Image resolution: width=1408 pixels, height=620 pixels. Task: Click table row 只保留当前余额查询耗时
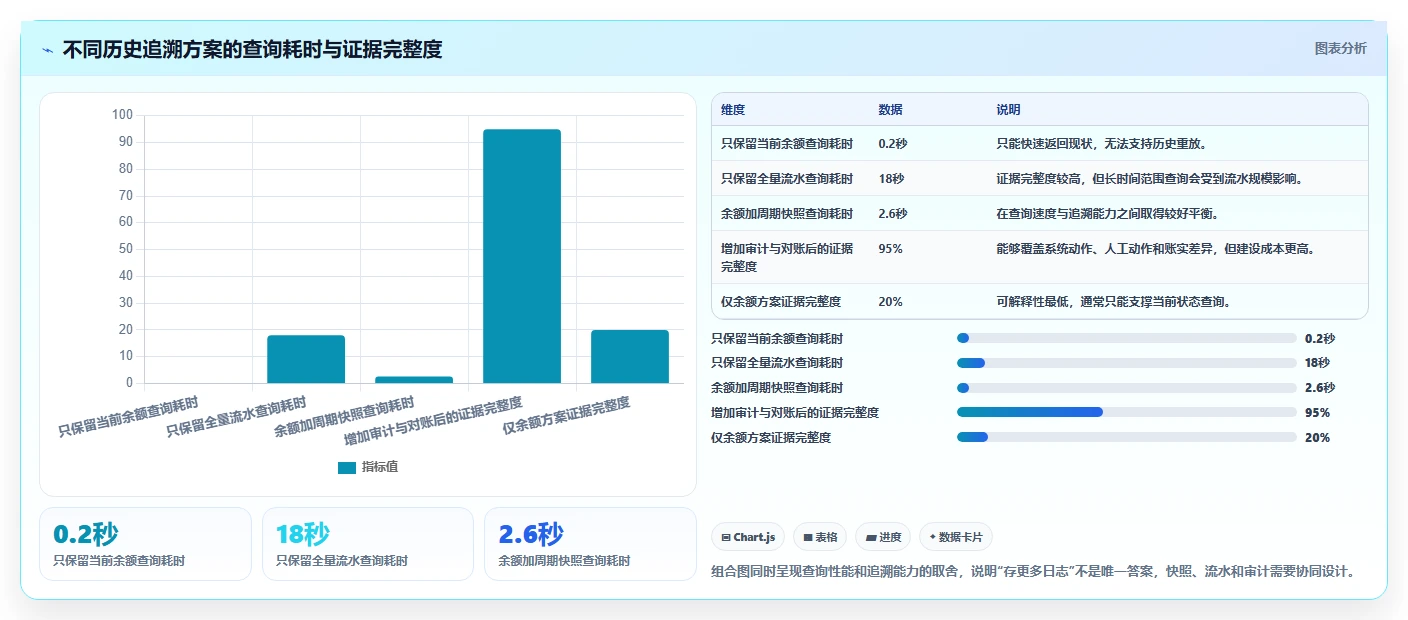pyautogui.click(x=1039, y=144)
